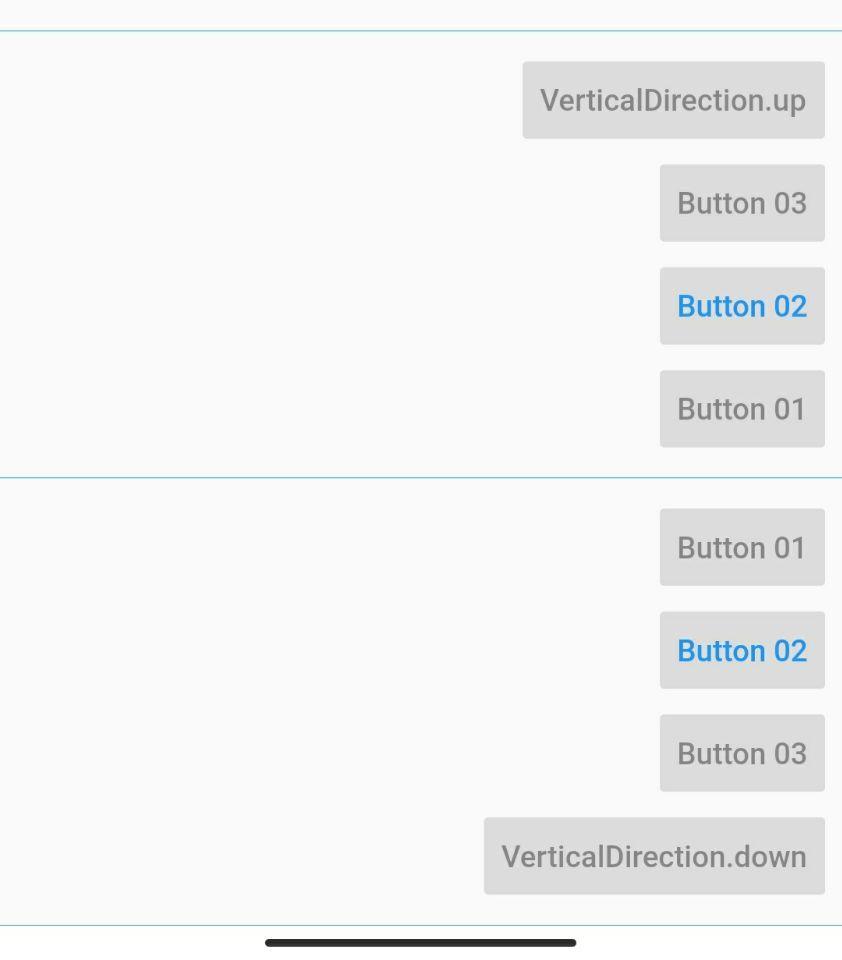Tap Button 03 in the VerticalDirection.down group
Viewport: 842px width, 960px height.
742,753
